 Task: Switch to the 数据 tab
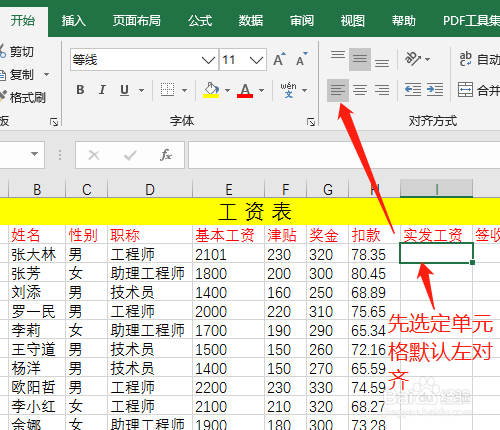[x=251, y=21]
